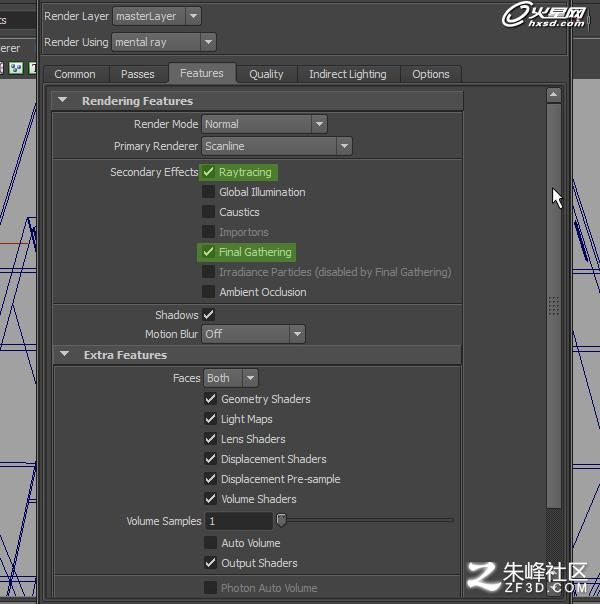Enable the Caustics checkbox
Screen dimensions: 600x604
click(x=208, y=211)
